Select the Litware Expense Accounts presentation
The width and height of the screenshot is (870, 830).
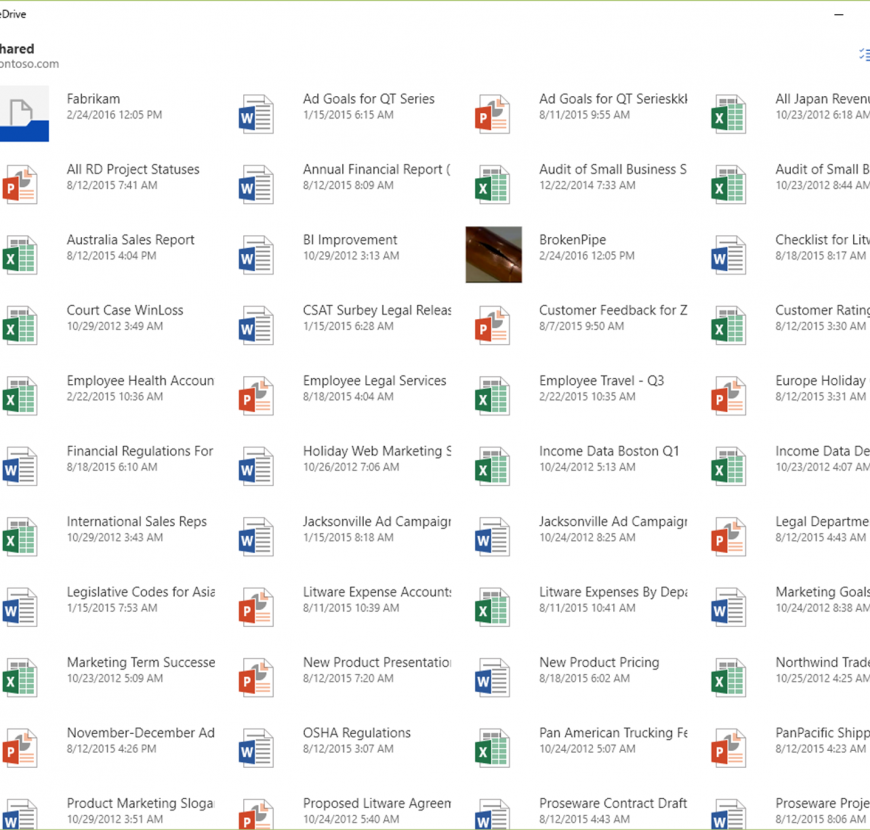point(376,592)
